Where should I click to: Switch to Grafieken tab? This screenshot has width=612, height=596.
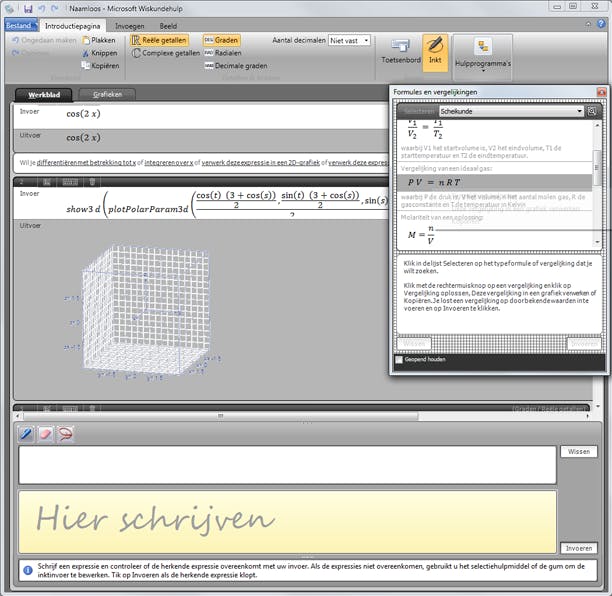(x=107, y=94)
